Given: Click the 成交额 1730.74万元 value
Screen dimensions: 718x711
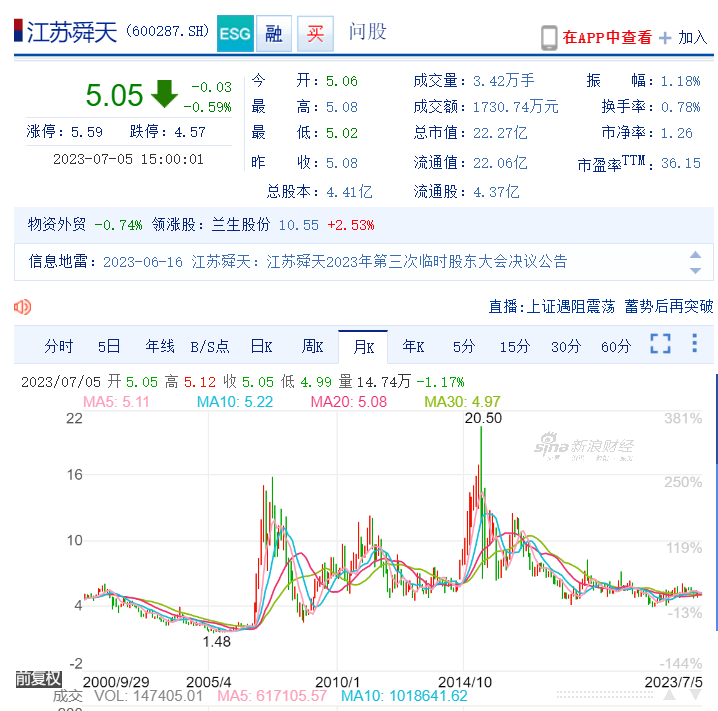Looking at the screenshot, I should click(x=515, y=107).
